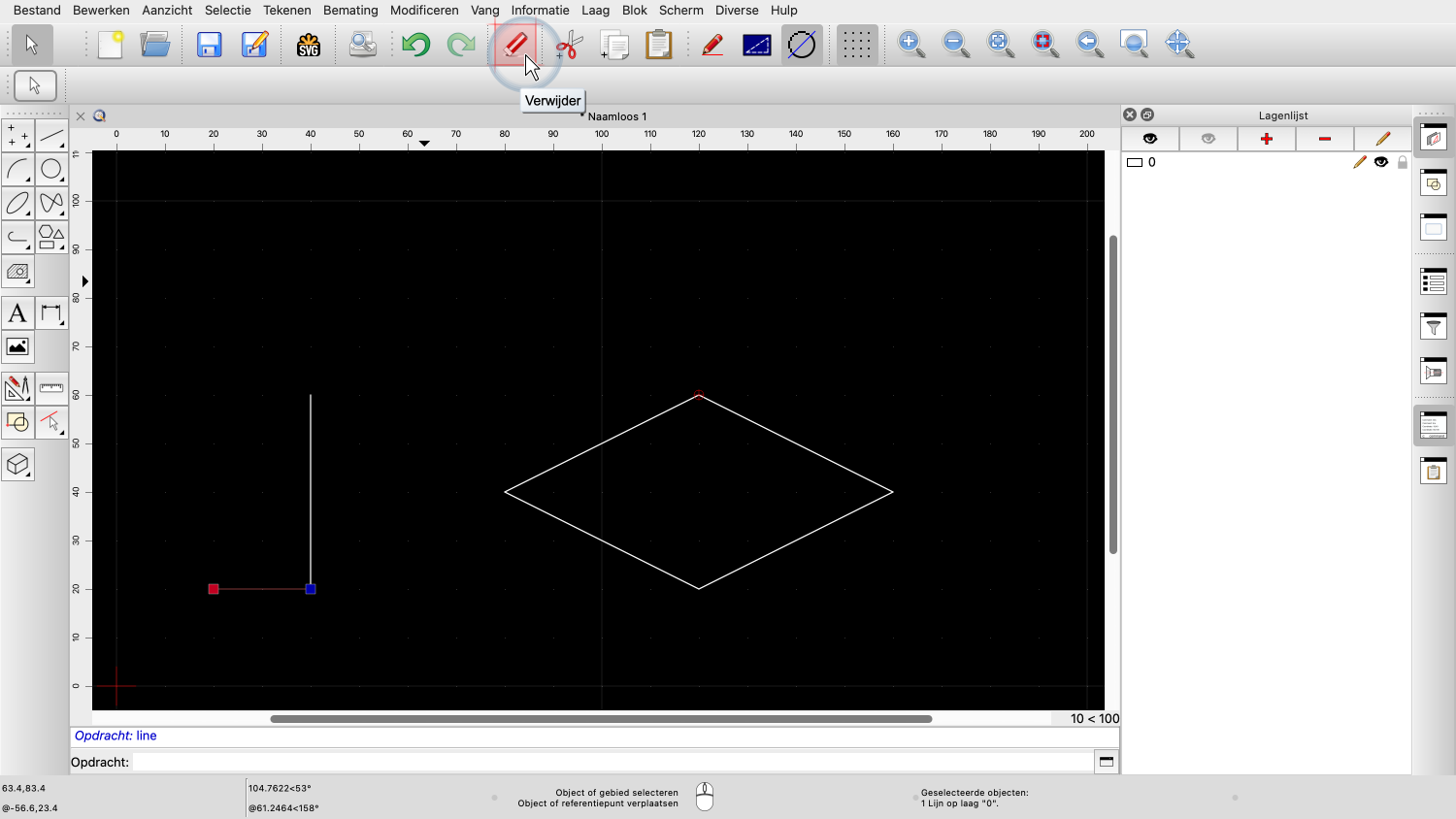This screenshot has width=1456, height=819.
Task: Select the Text tool
Action: (17, 312)
